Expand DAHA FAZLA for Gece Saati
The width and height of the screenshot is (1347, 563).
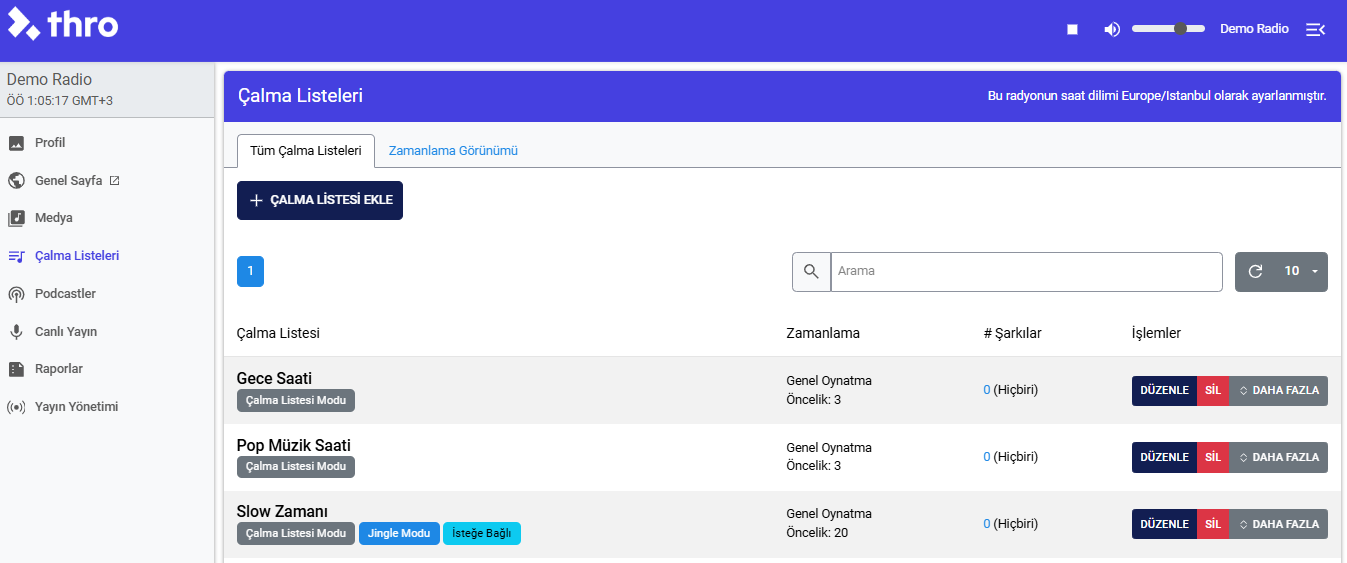pyautogui.click(x=1279, y=390)
